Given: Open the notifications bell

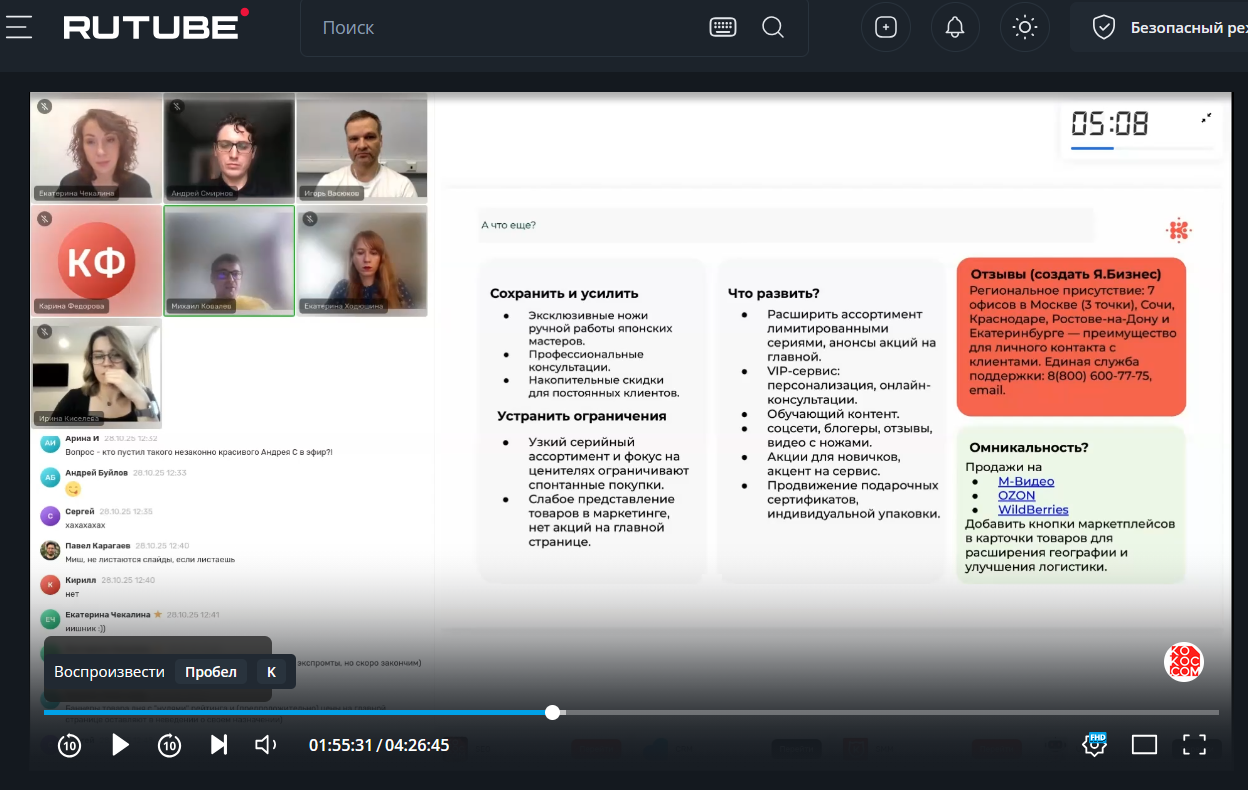Looking at the screenshot, I should [x=955, y=27].
